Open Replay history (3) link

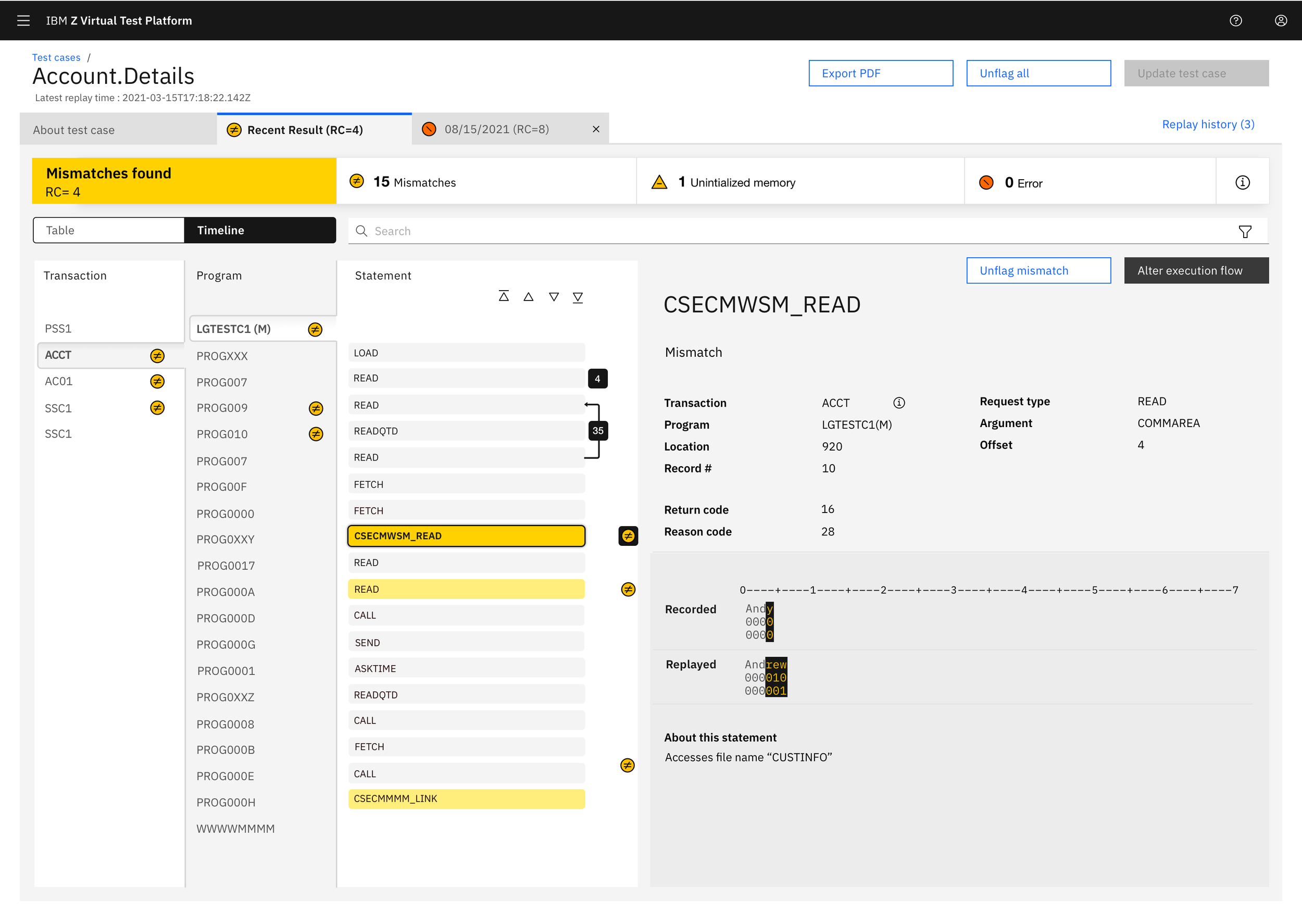coord(1208,124)
